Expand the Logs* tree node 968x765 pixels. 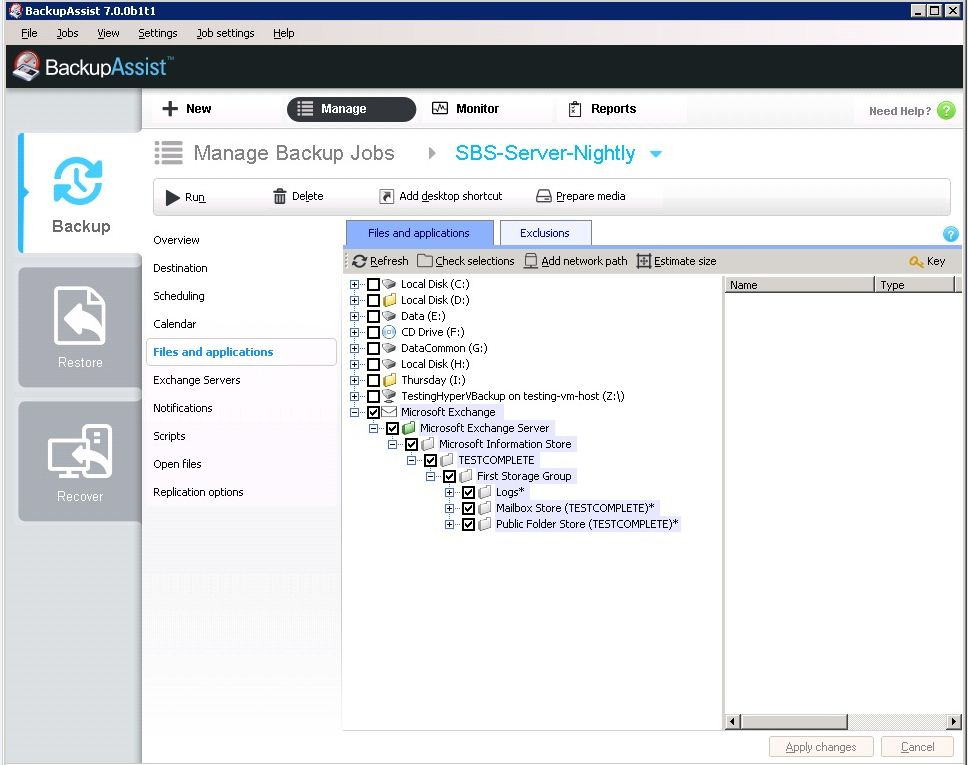449,493
